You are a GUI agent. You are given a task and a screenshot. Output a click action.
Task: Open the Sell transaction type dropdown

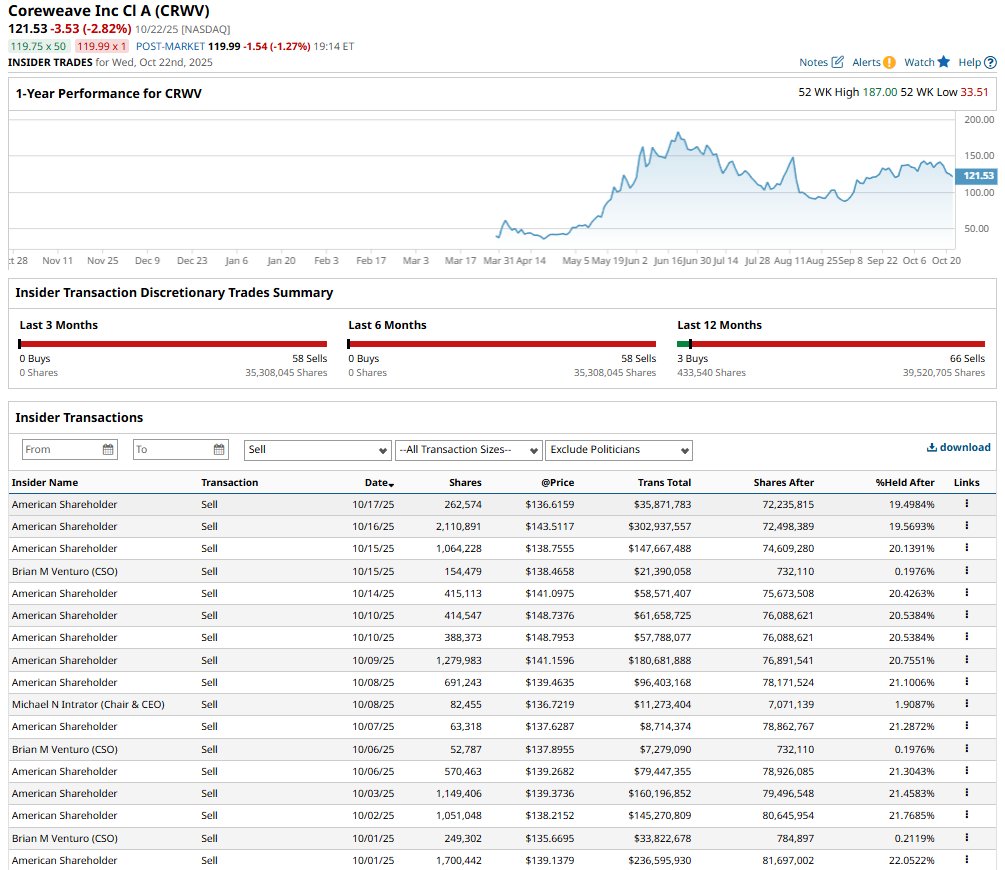click(318, 450)
